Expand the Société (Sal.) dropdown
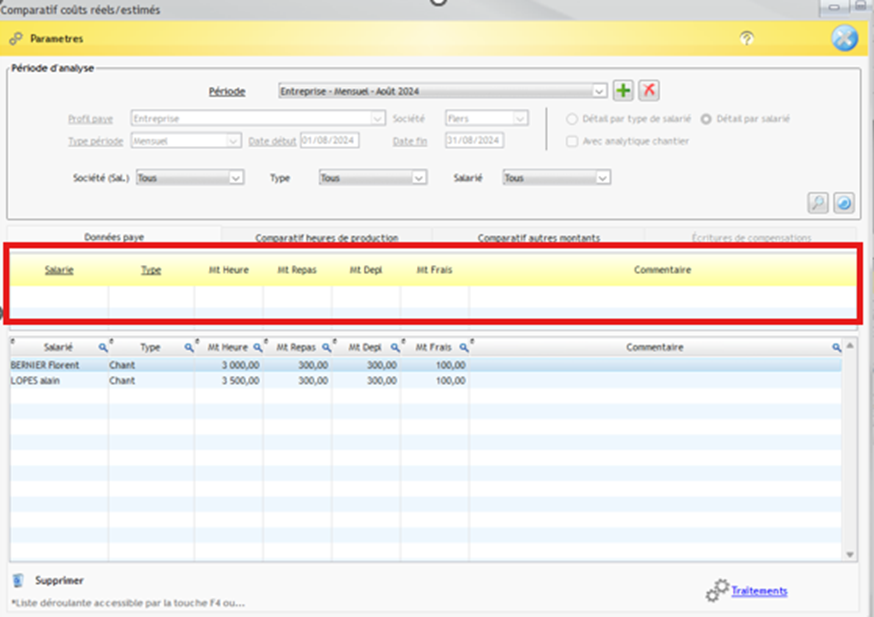The height and width of the screenshot is (617, 874). point(236,178)
